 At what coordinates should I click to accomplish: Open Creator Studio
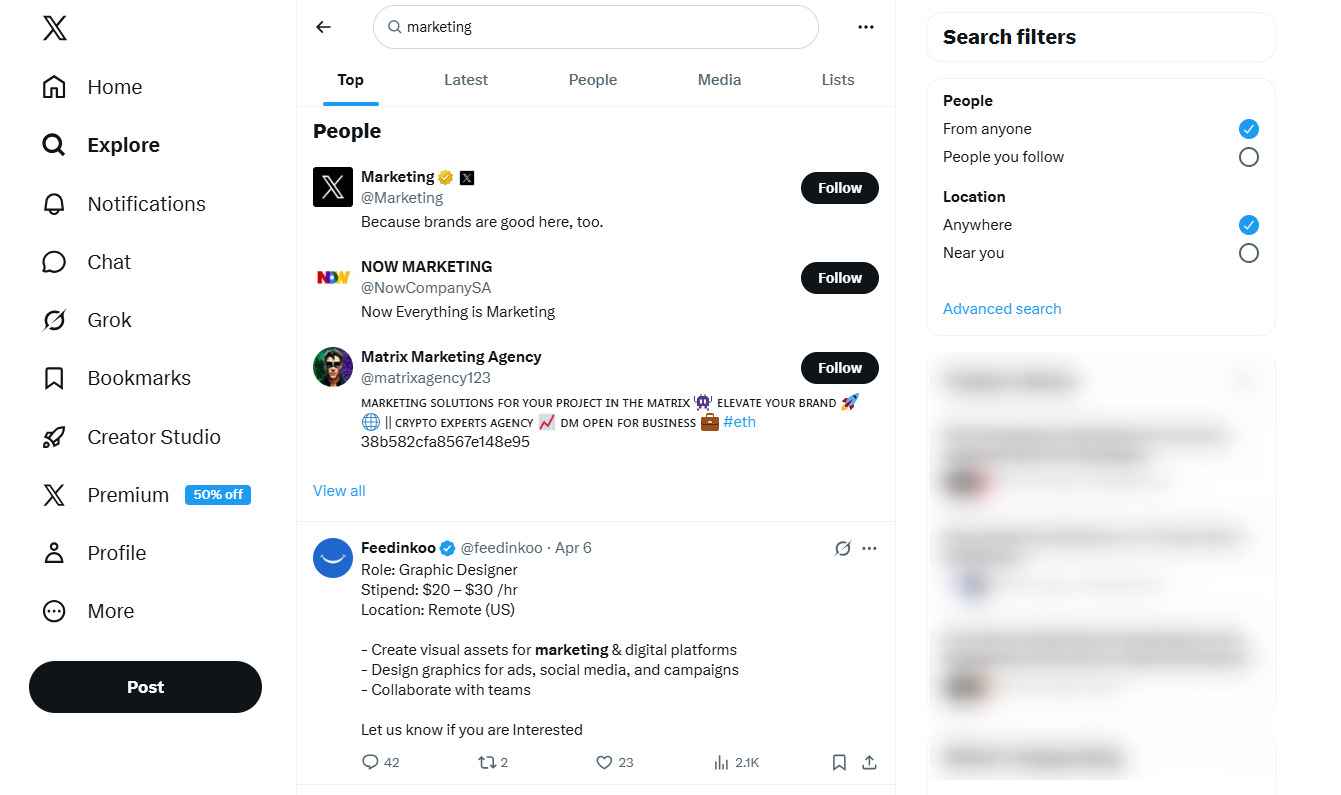[x=154, y=436]
